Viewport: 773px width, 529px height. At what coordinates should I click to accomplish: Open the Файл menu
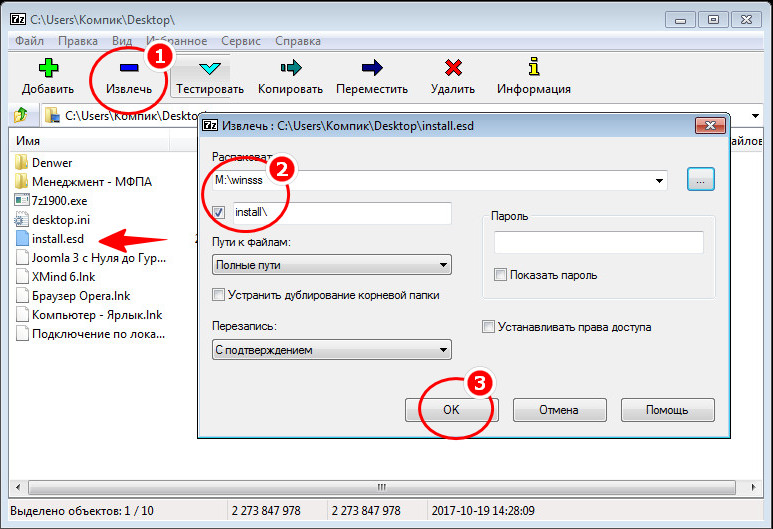tap(30, 41)
